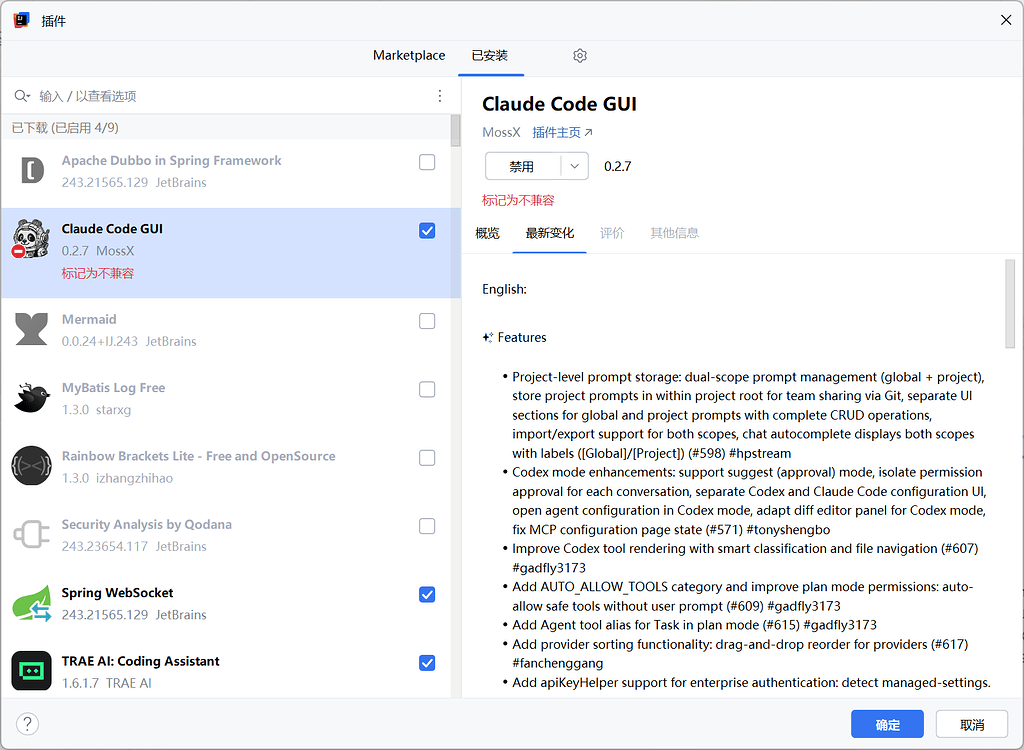Open the 其他信息 tab
The image size is (1024, 750).
[675, 233]
